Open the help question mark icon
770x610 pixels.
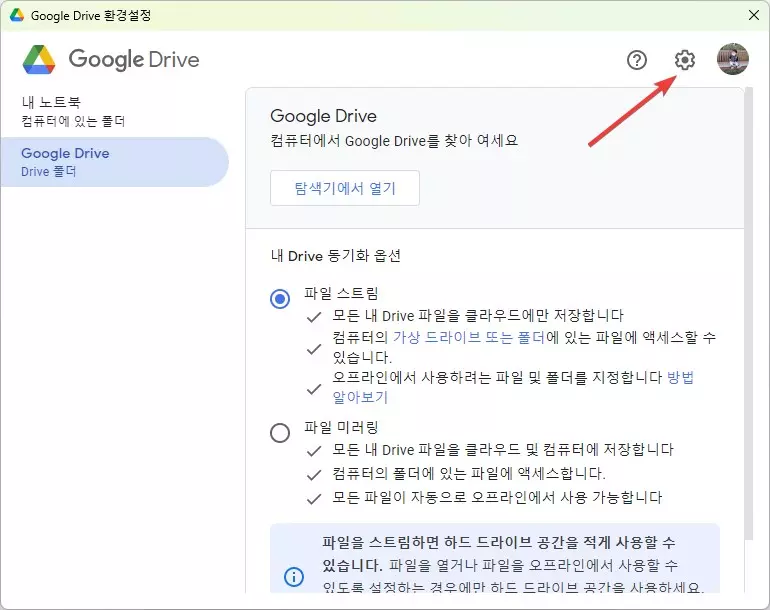coord(637,60)
